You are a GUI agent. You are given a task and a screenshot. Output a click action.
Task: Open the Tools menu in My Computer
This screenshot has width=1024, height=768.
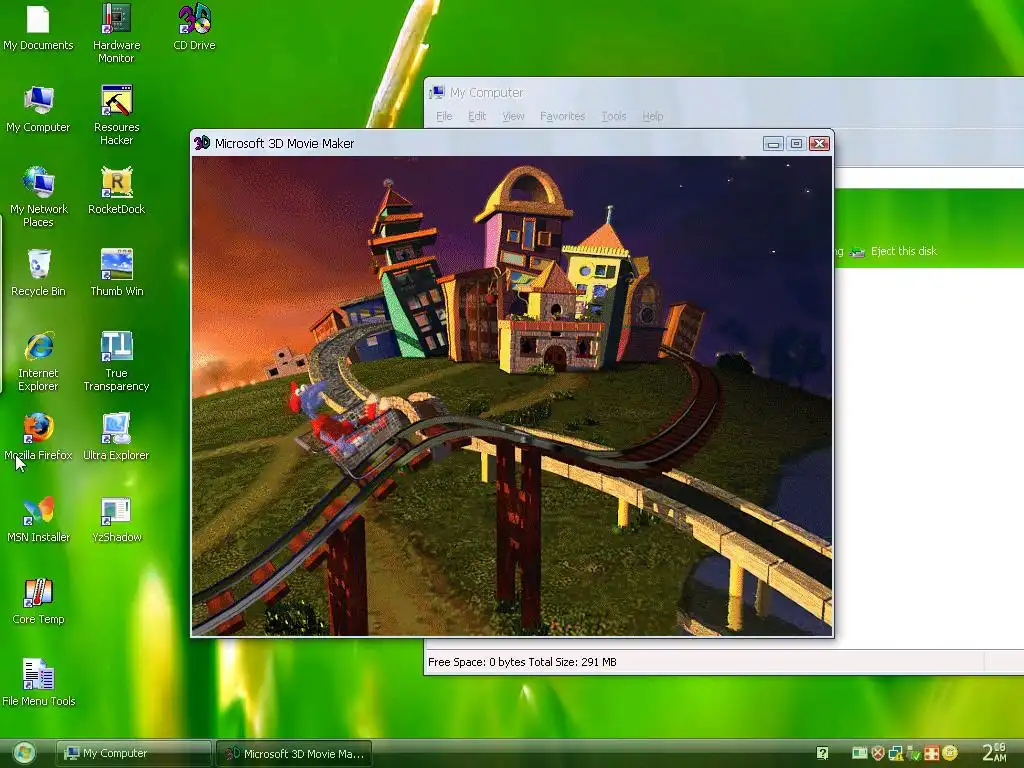point(614,116)
